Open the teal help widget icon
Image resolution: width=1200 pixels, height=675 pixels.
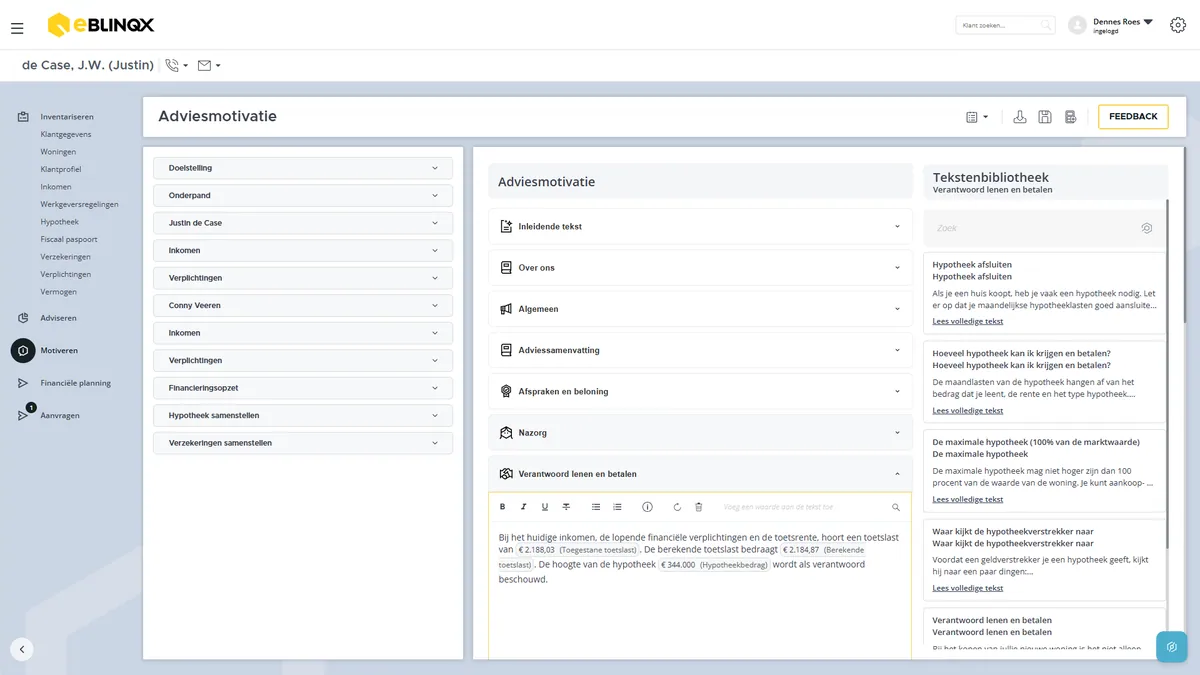(1172, 647)
